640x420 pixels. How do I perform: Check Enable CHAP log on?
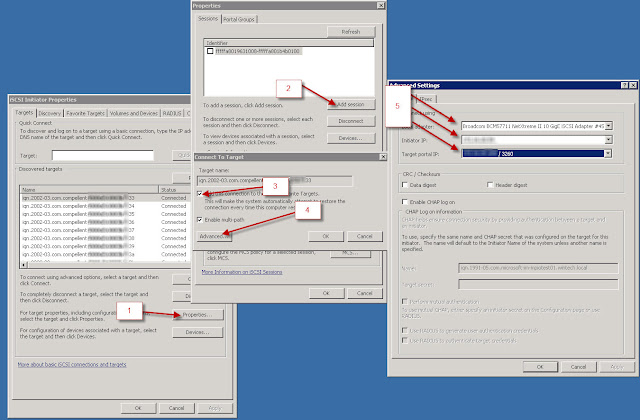tap(405, 202)
